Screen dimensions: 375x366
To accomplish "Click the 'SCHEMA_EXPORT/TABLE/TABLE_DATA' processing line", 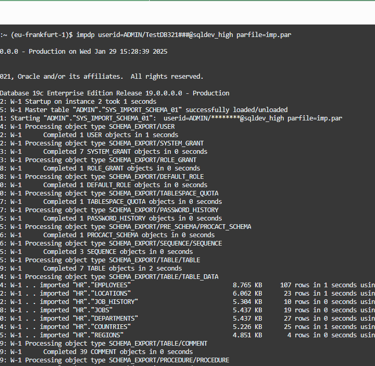I will coord(109,276).
